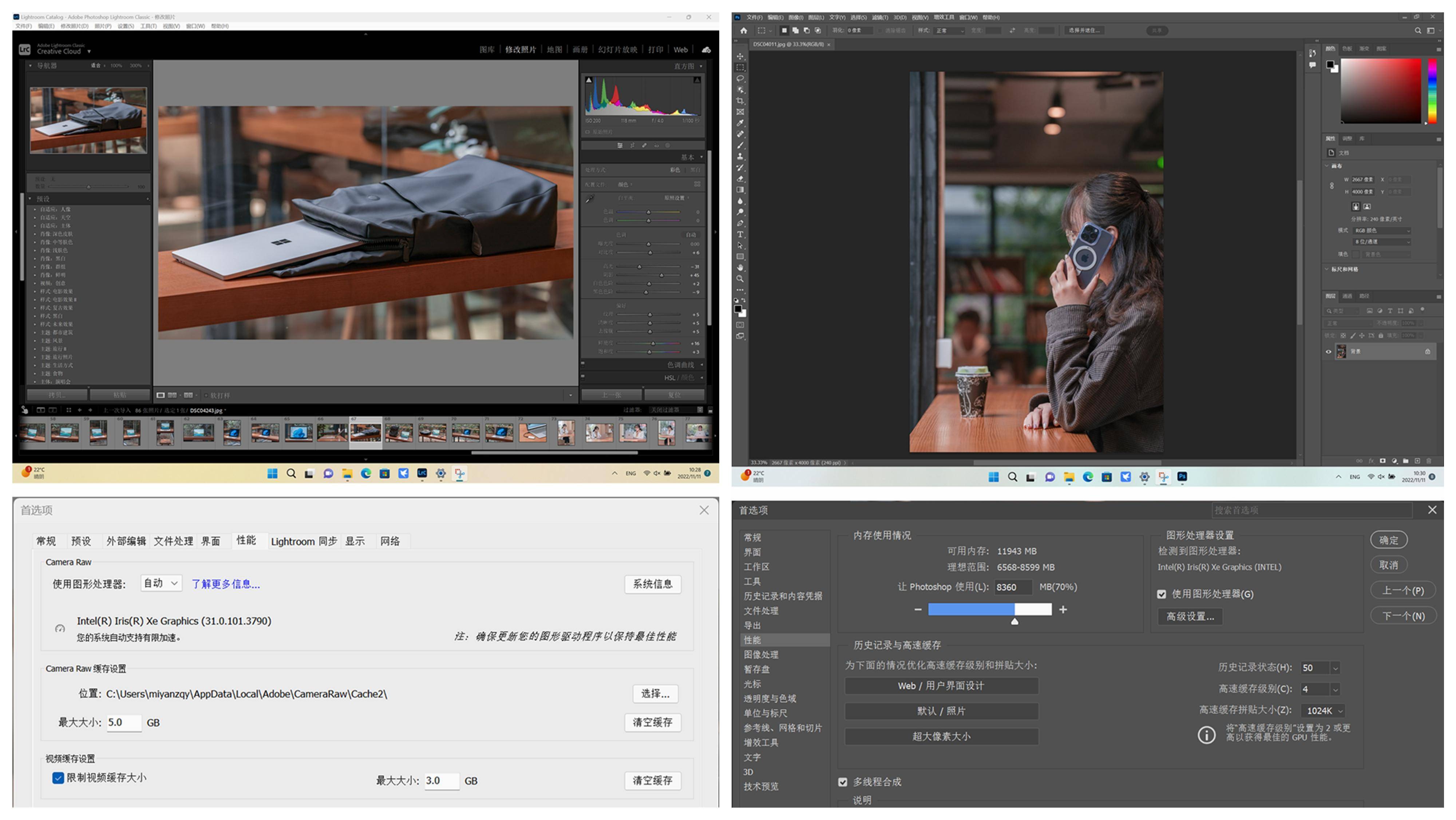The image size is (1456, 820).
Task: Select the Lasso tool
Action: click(740, 79)
